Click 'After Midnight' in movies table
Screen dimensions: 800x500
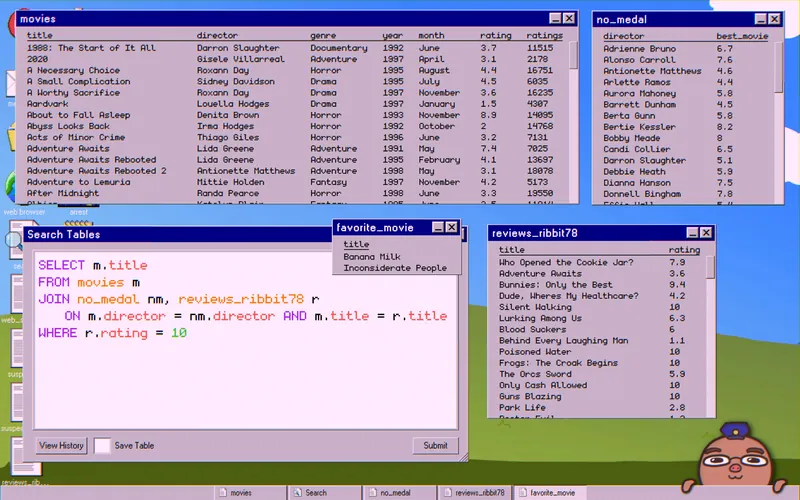tap(63, 193)
